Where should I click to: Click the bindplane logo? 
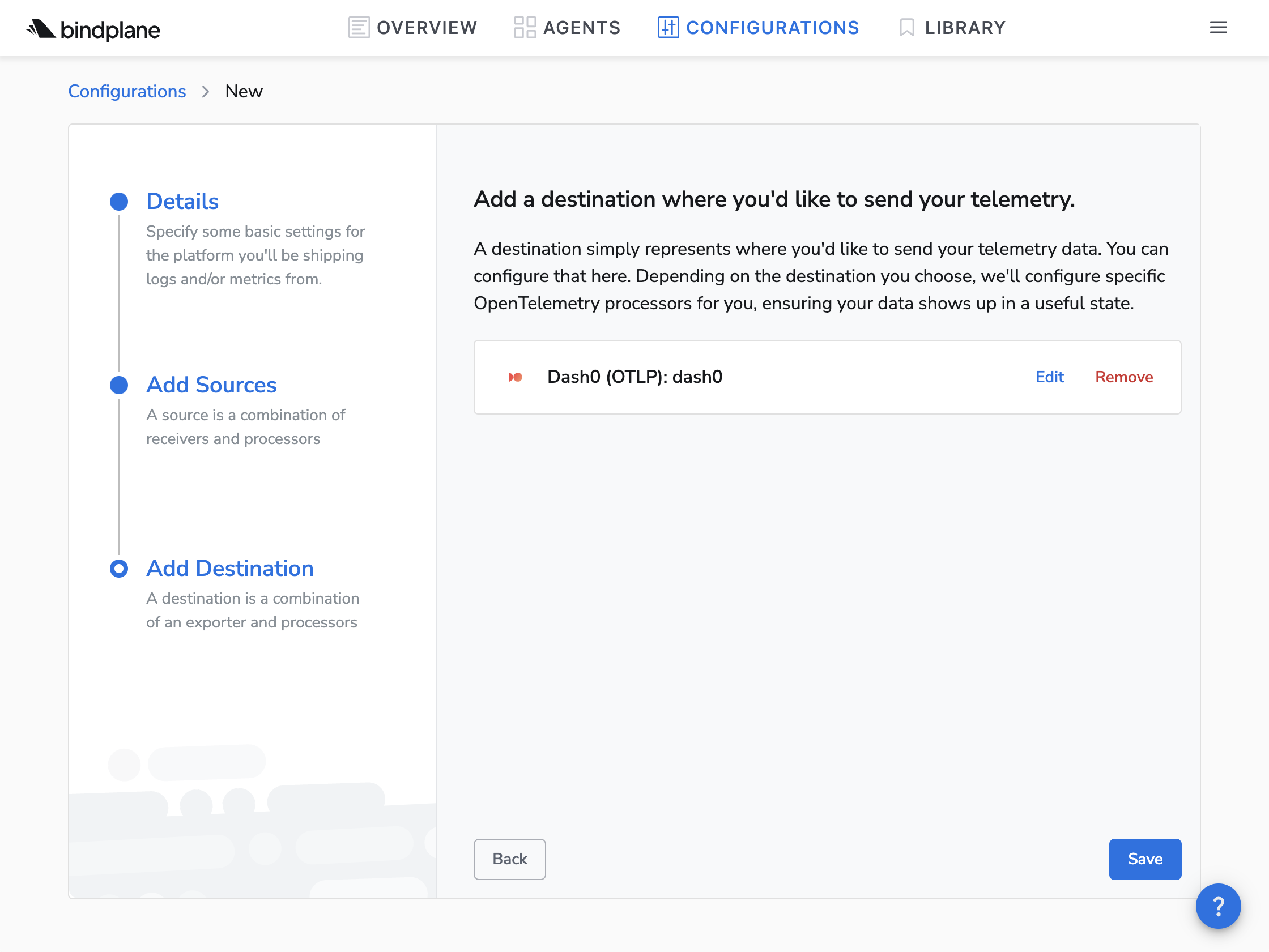93,29
